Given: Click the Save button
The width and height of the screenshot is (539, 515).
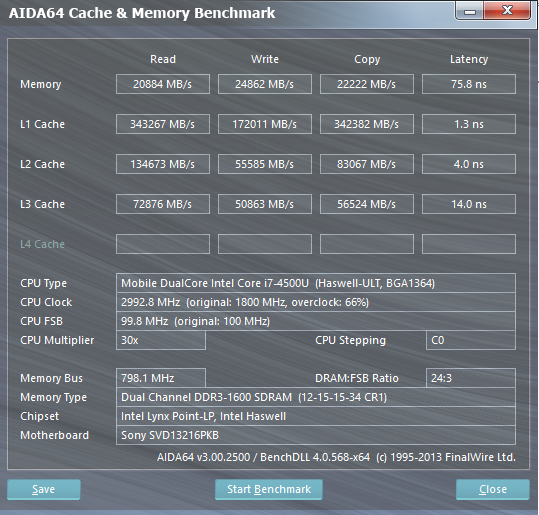Looking at the screenshot, I should tap(44, 489).
